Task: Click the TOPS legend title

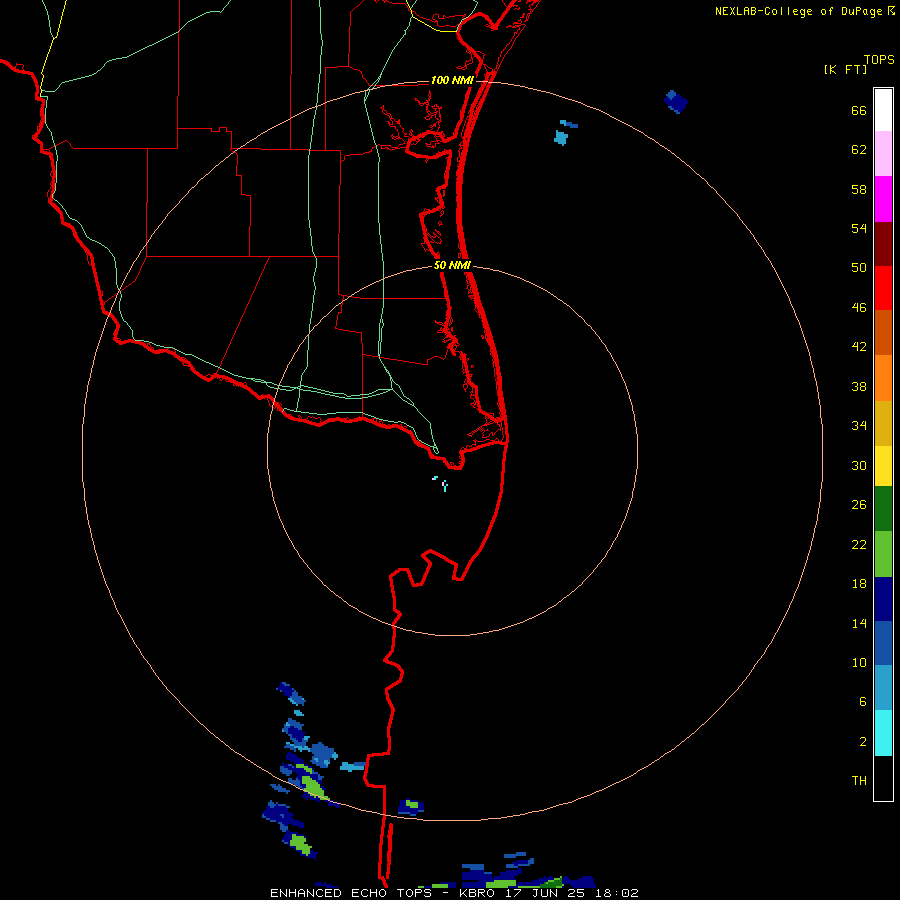Action: [x=879, y=60]
